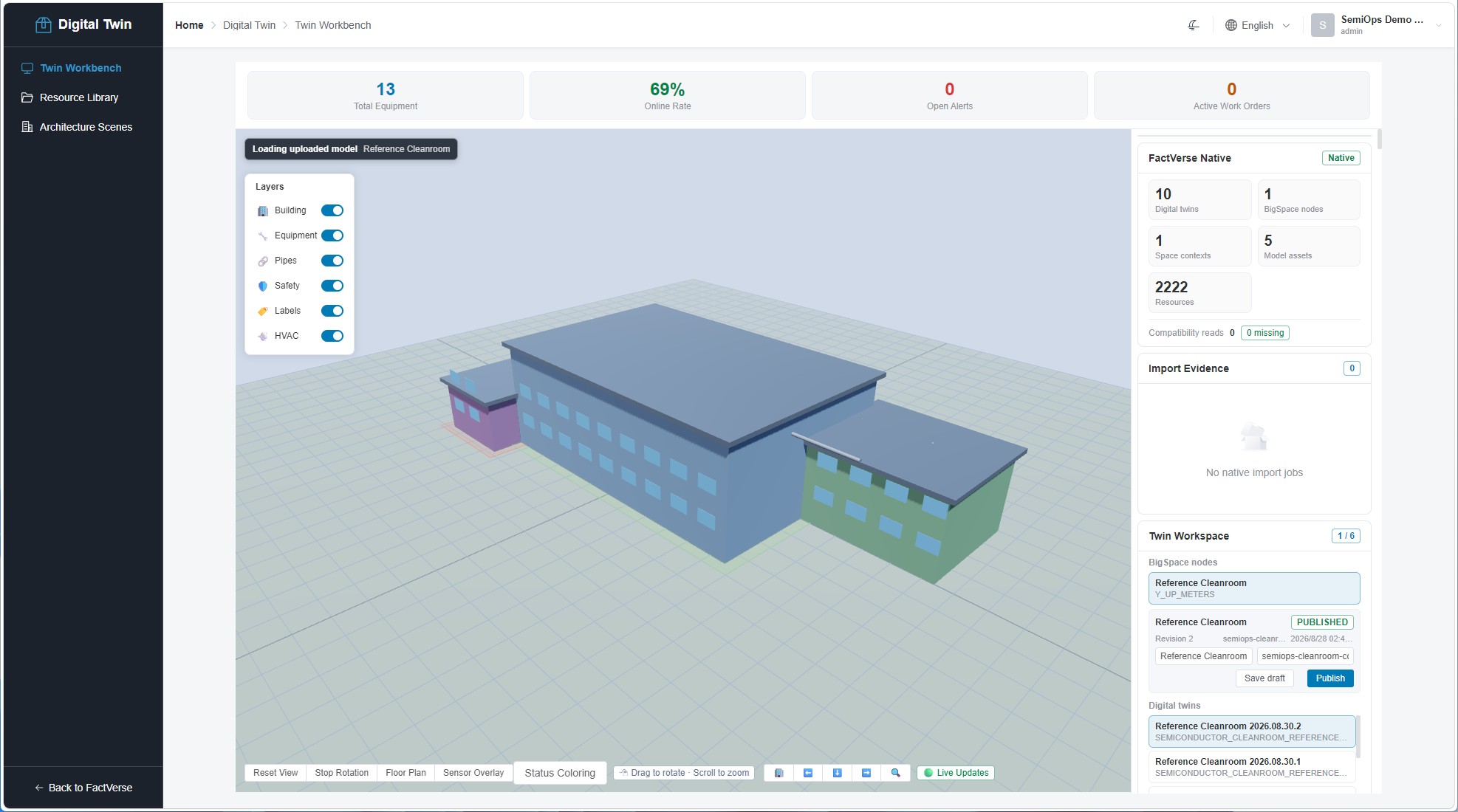The width and height of the screenshot is (1458, 812).
Task: Go to Home breadcrumb
Action: (189, 25)
